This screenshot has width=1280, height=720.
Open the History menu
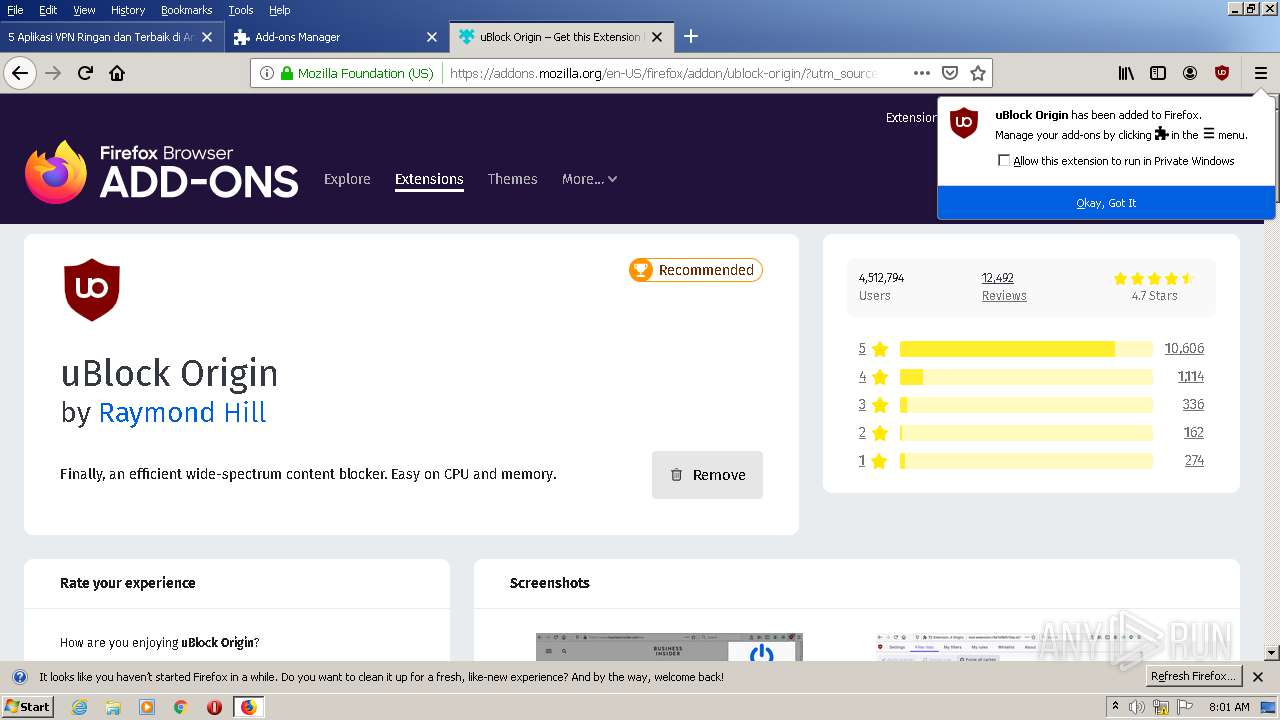point(128,10)
